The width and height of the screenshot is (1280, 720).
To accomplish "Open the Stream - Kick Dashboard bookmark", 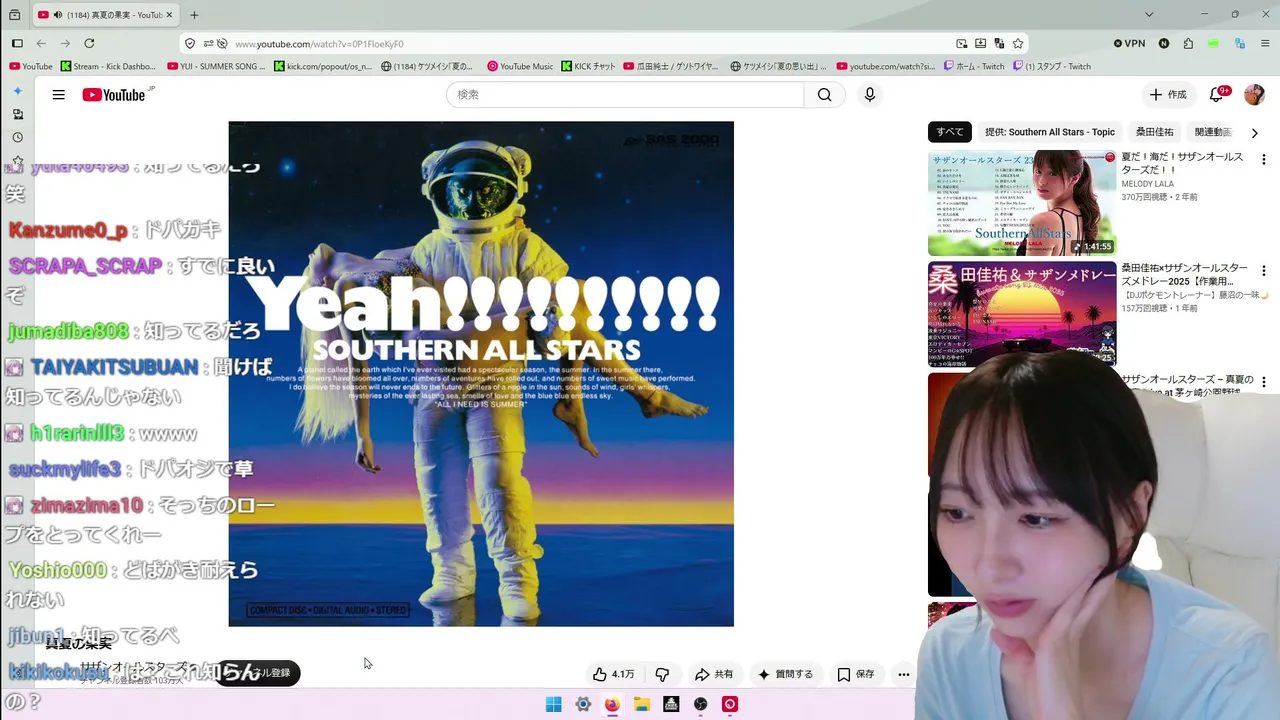I will [108, 67].
